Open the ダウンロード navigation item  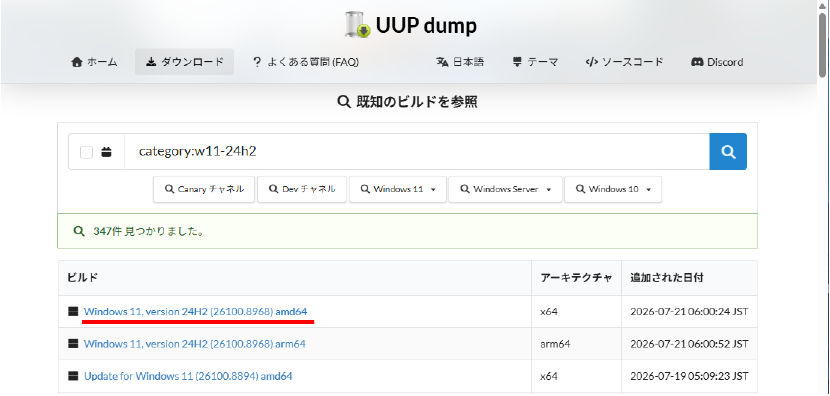point(184,62)
